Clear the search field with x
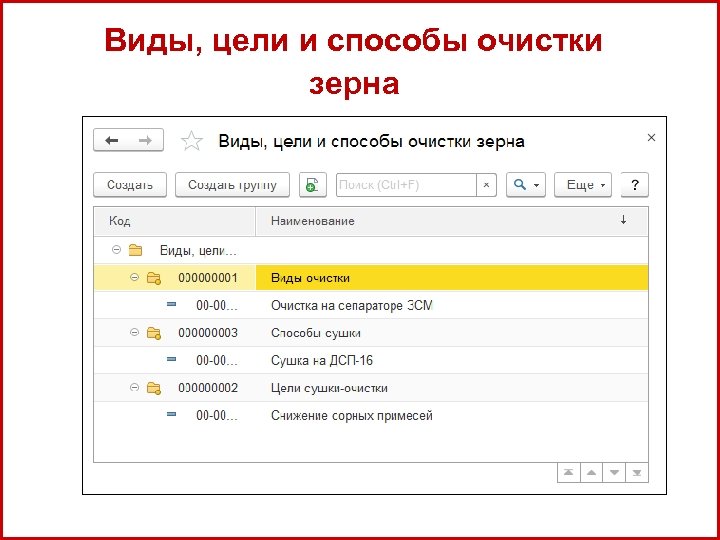This screenshot has width=720, height=540. tap(486, 185)
